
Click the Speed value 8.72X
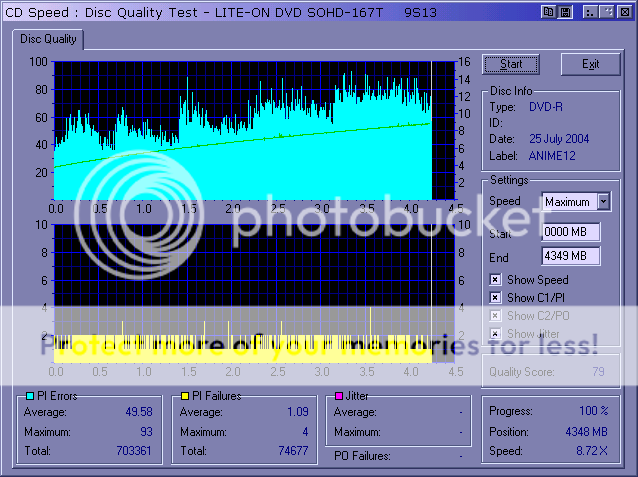pyautogui.click(x=592, y=451)
